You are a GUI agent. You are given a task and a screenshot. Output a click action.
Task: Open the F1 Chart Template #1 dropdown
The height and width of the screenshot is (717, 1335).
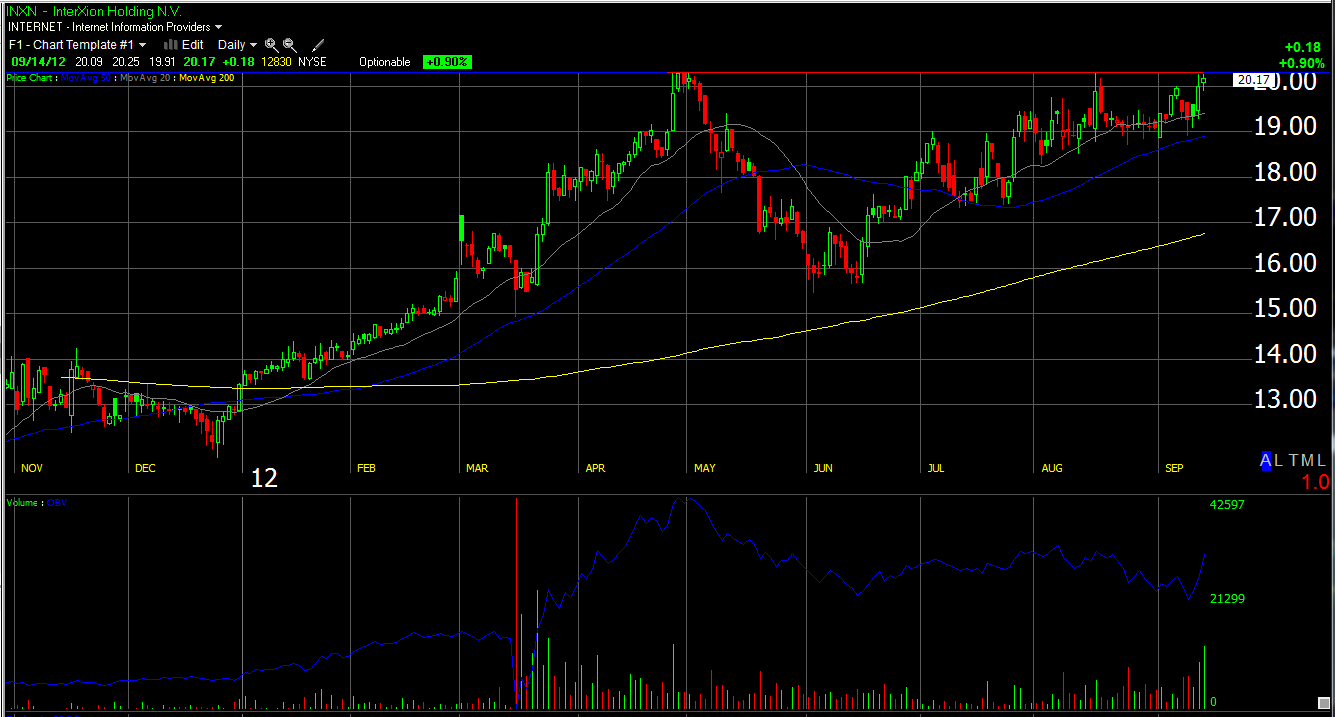(142, 45)
